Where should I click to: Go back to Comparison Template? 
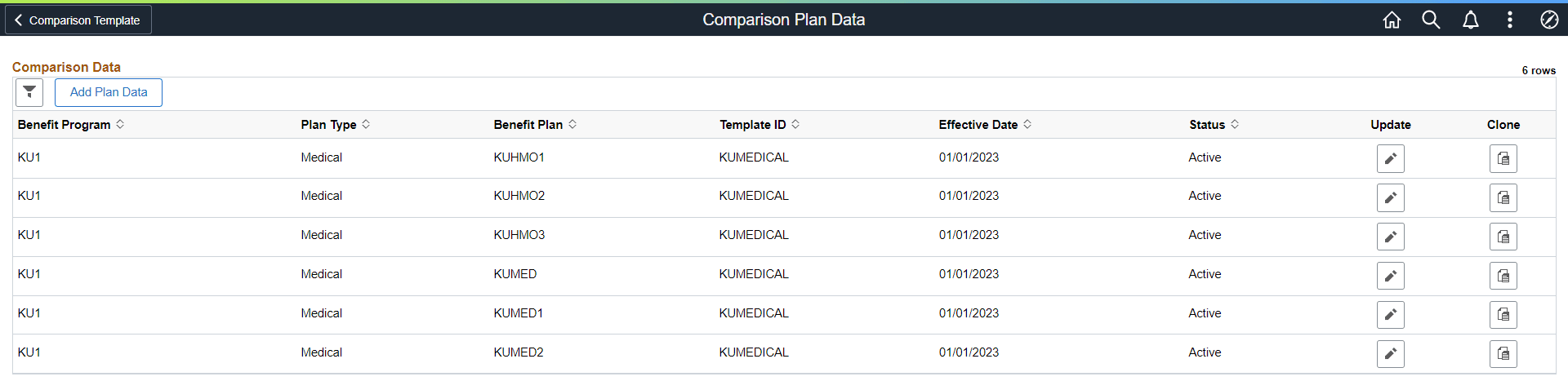click(78, 20)
